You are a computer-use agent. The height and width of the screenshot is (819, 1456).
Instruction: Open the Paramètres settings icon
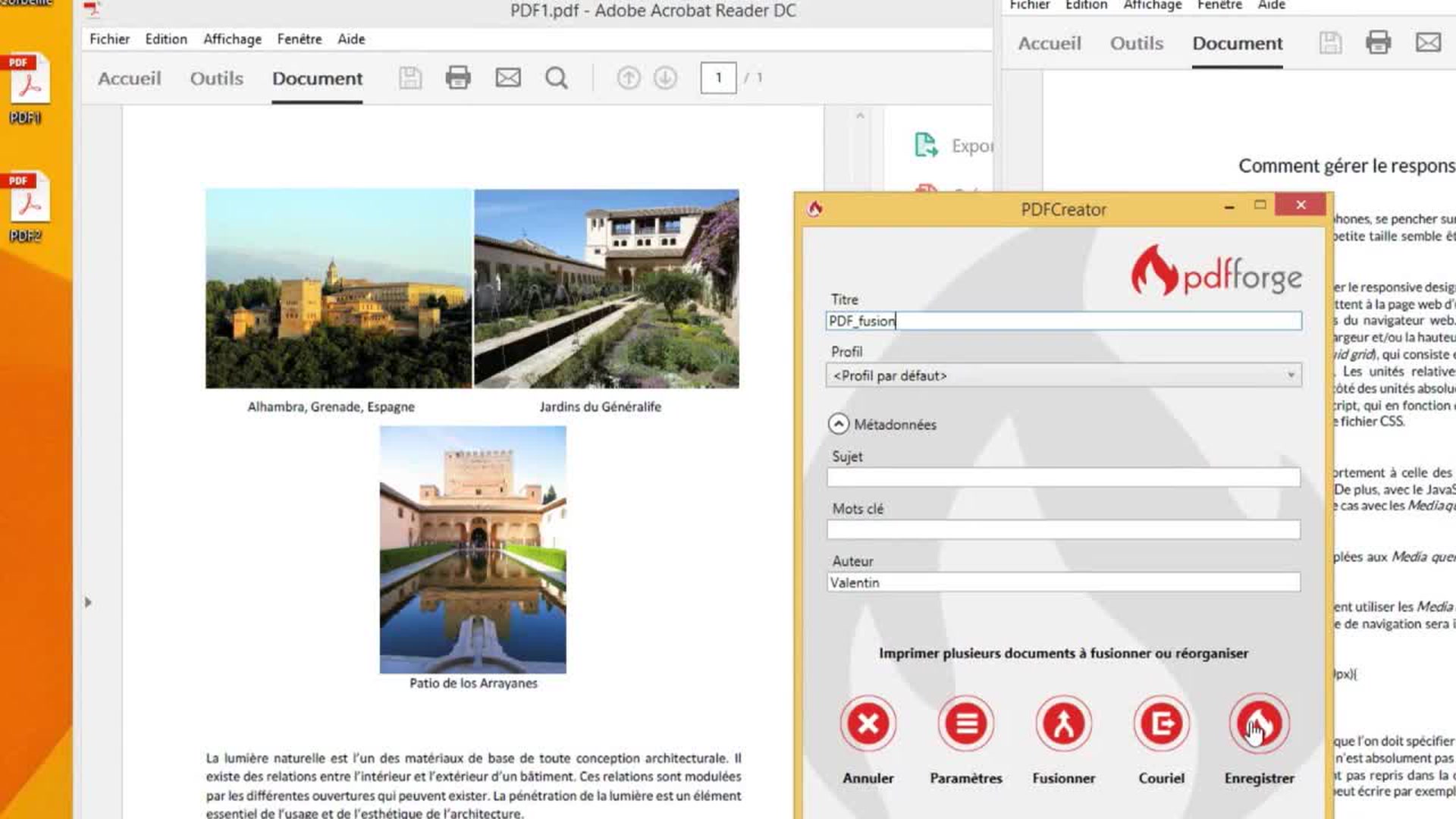pyautogui.click(x=965, y=724)
